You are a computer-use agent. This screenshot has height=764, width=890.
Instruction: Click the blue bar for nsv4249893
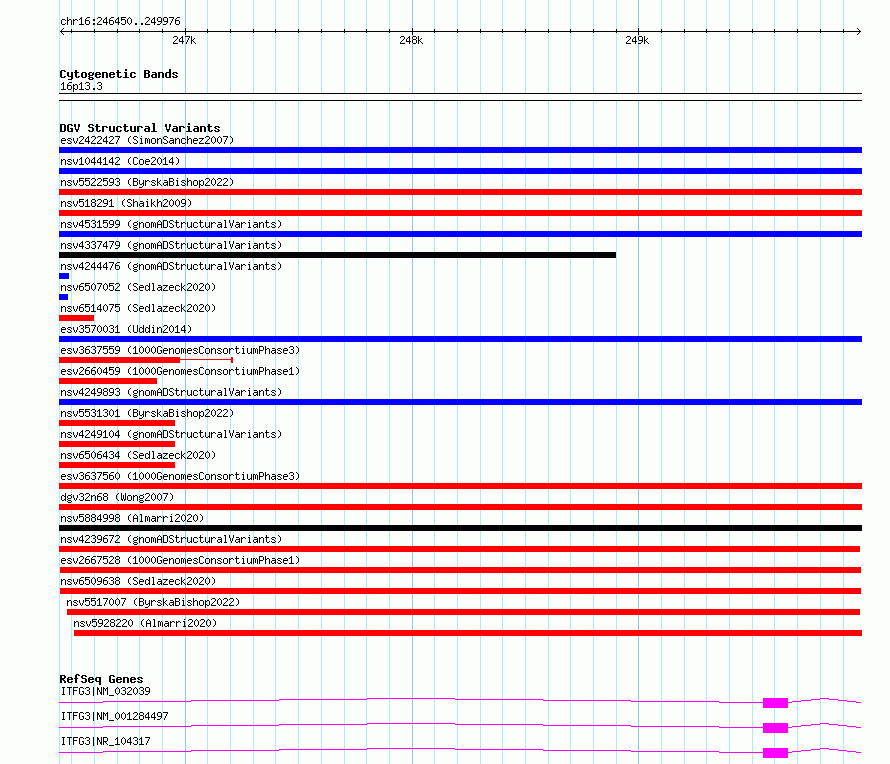(x=460, y=402)
